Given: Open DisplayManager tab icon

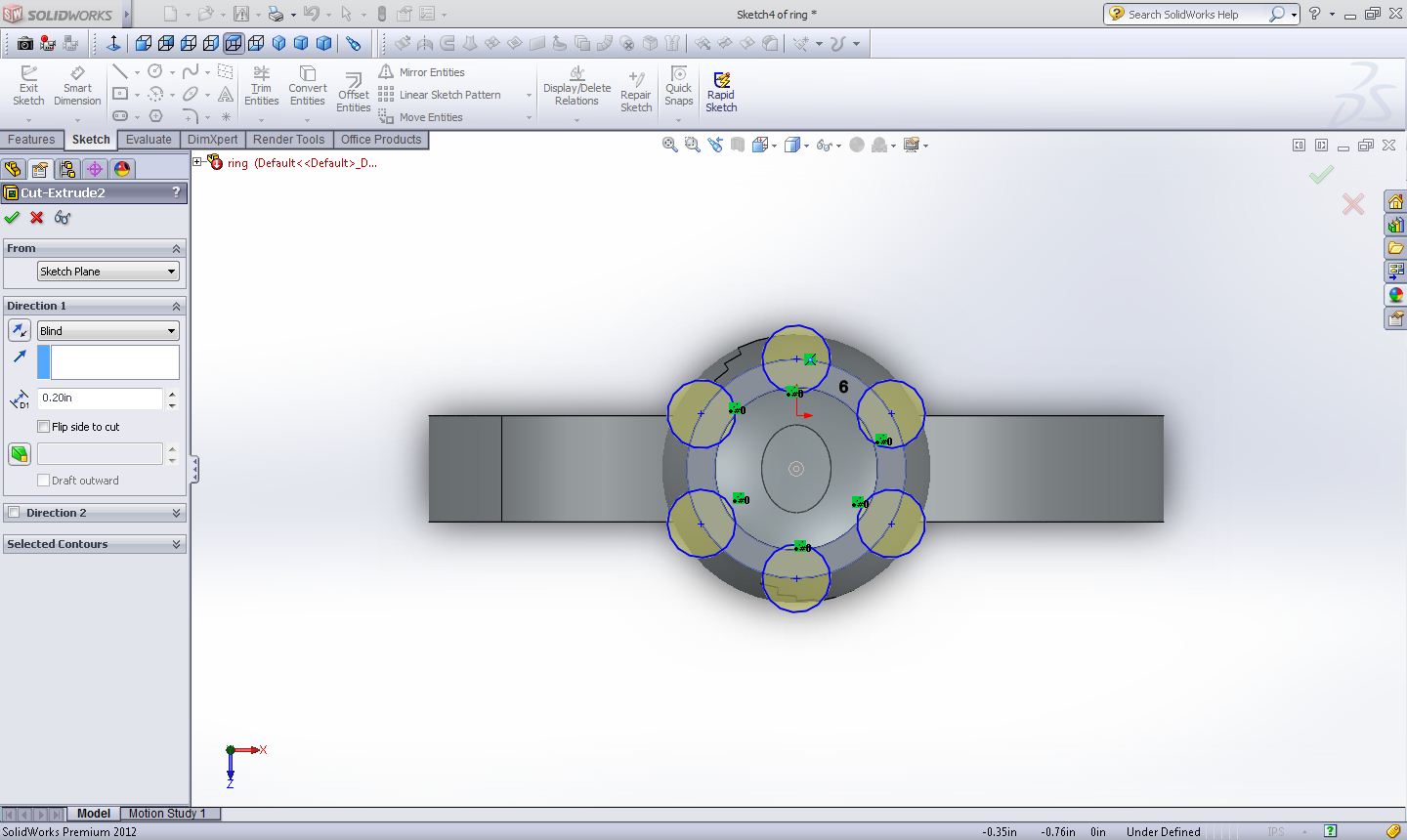Looking at the screenshot, I should coord(122,169).
